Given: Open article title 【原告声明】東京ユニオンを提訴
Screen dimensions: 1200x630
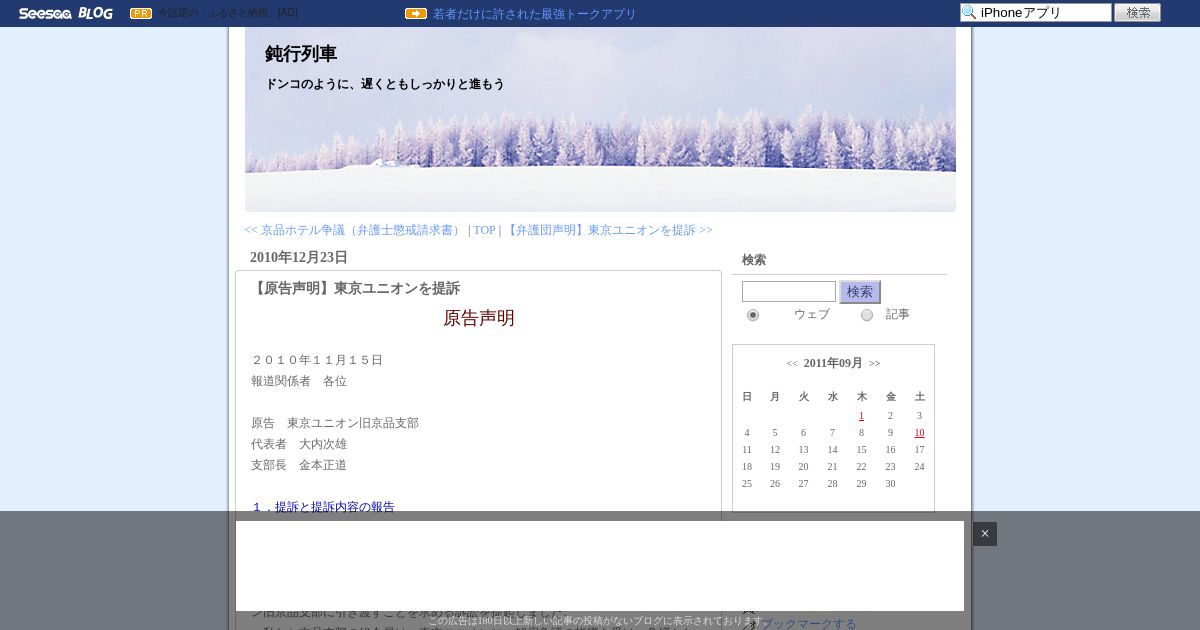Looking at the screenshot, I should pos(355,288).
